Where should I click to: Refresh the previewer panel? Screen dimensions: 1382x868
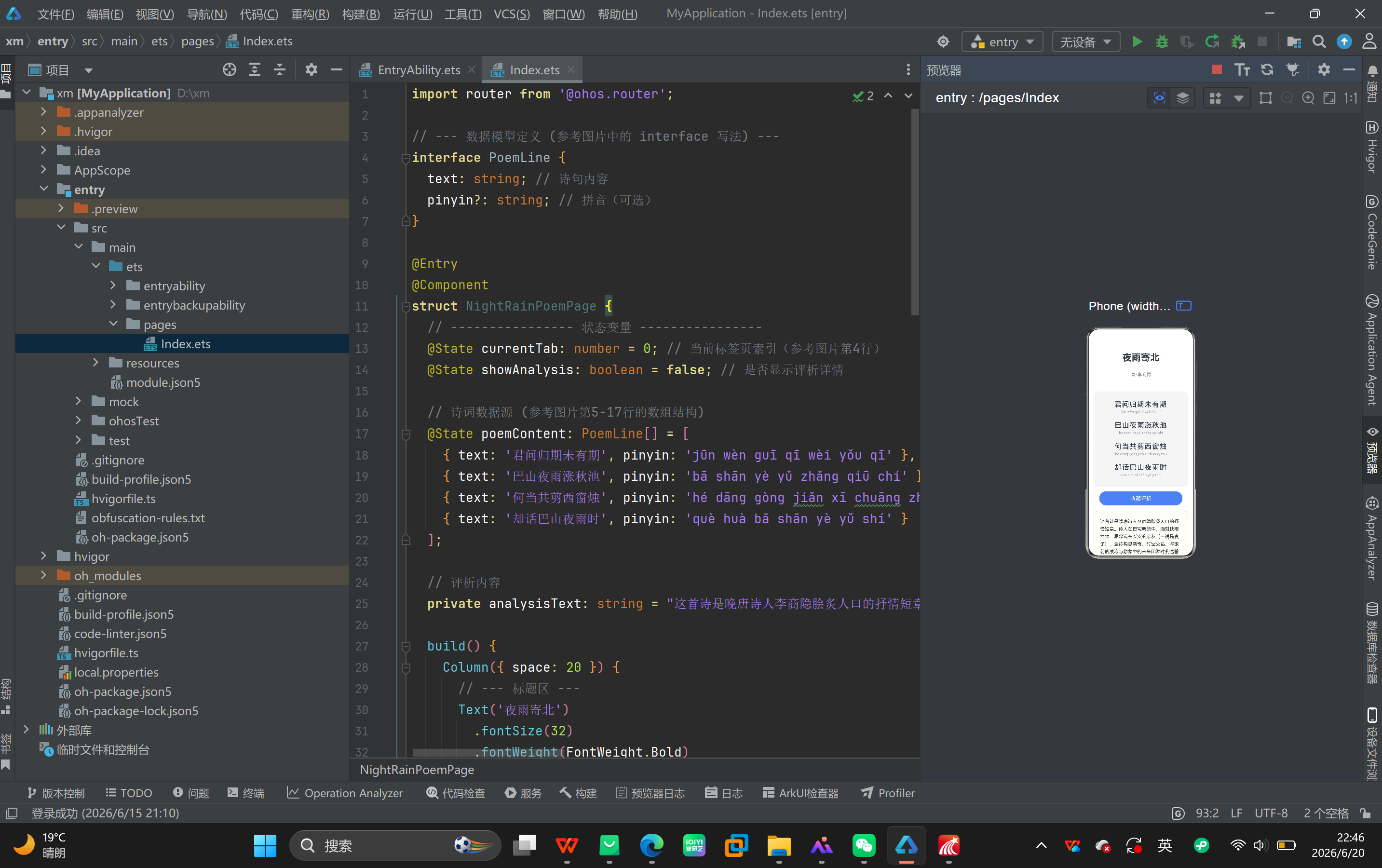click(1267, 69)
